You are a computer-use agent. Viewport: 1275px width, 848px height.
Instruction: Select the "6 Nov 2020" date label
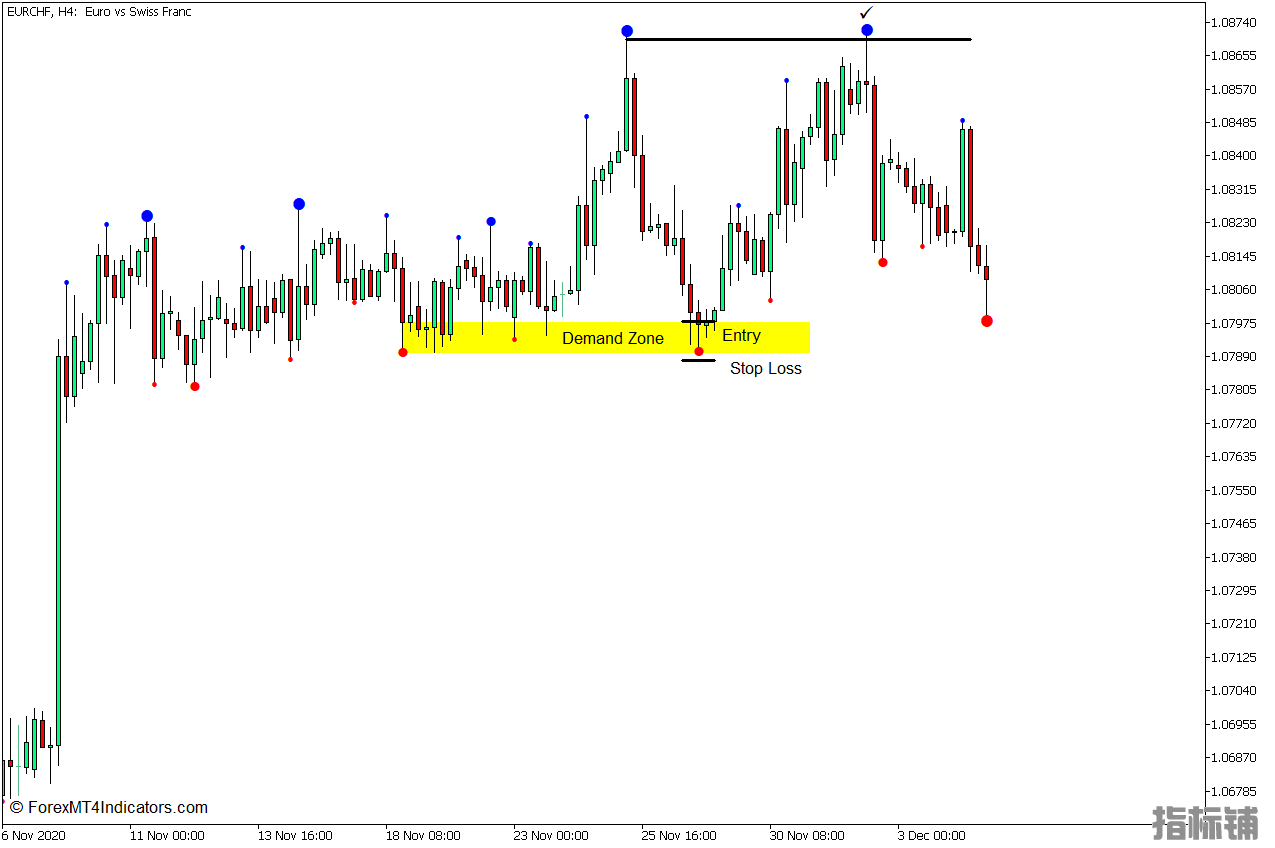[x=34, y=835]
